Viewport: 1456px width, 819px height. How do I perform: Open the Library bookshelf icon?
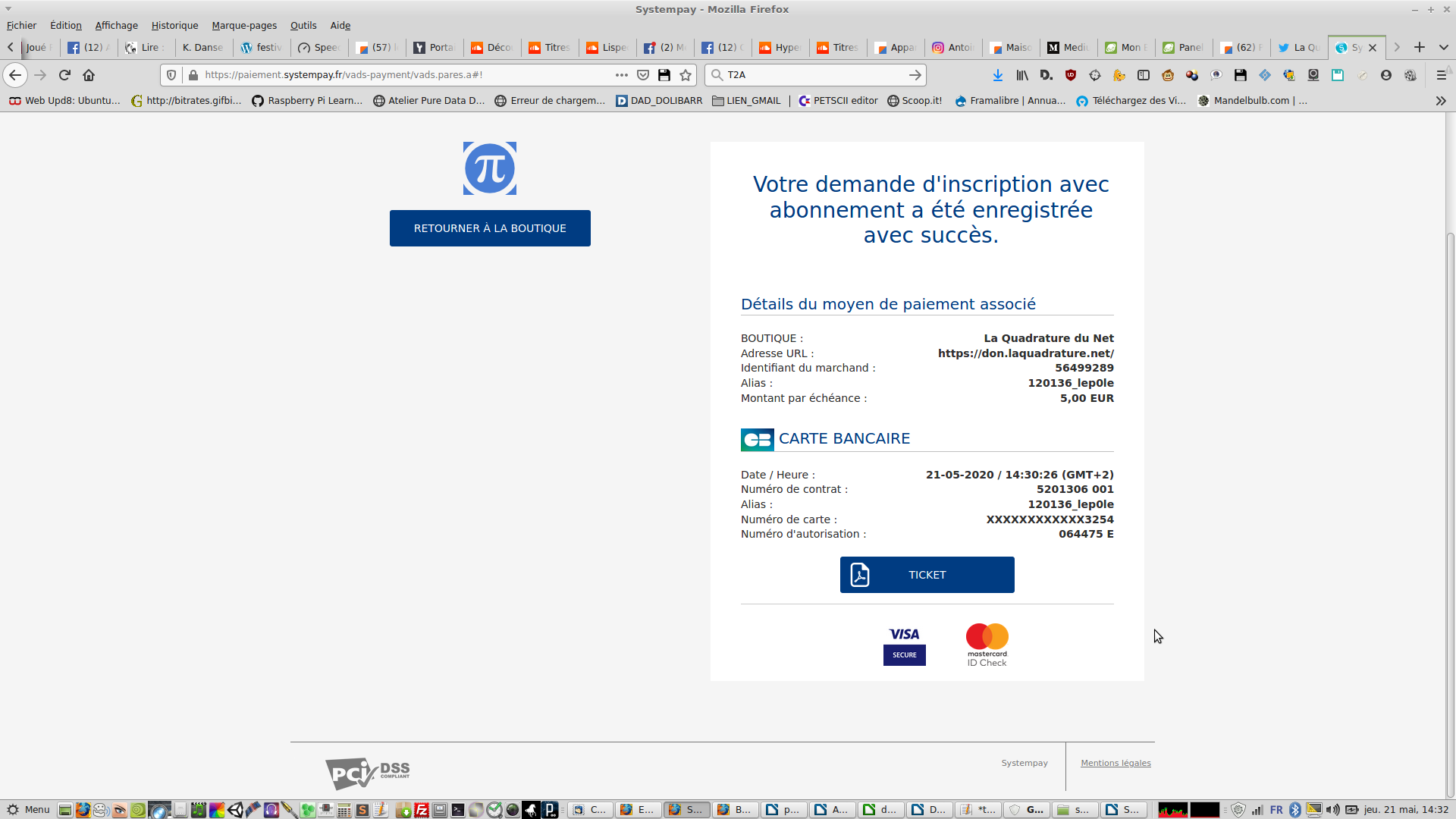point(1022,75)
